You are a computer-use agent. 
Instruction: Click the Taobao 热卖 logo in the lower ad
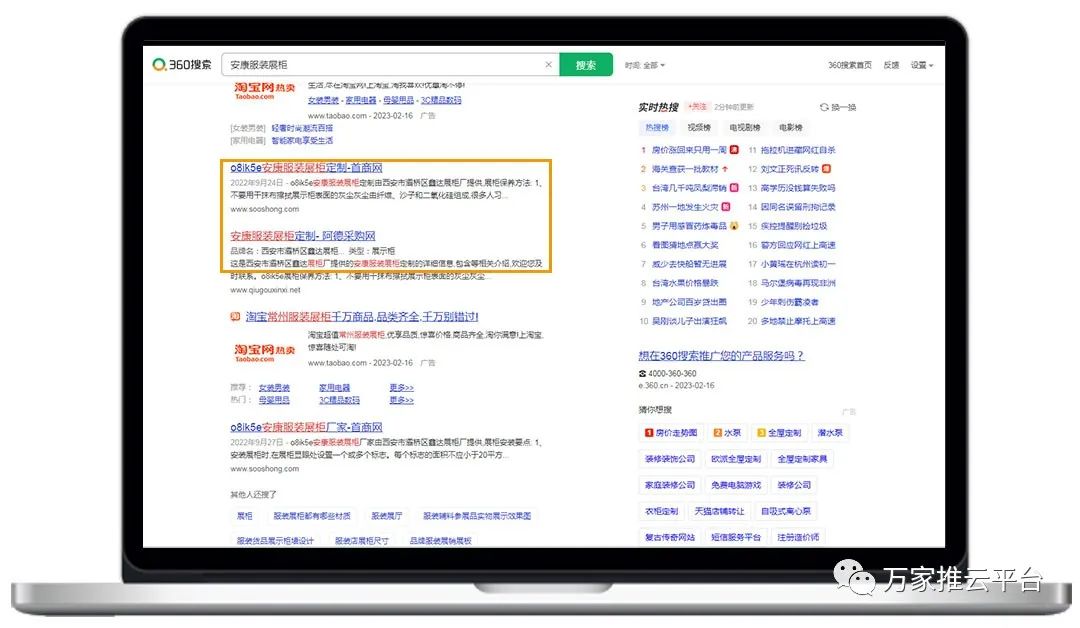(x=265, y=350)
